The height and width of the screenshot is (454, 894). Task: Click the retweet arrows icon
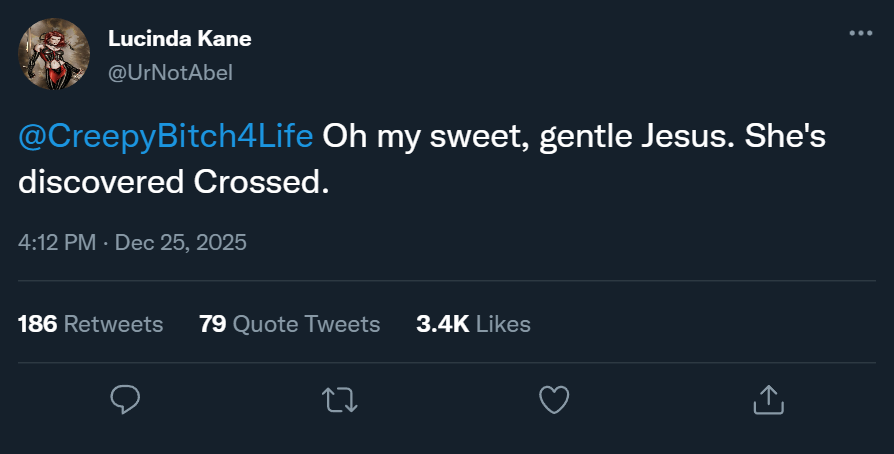click(340, 400)
